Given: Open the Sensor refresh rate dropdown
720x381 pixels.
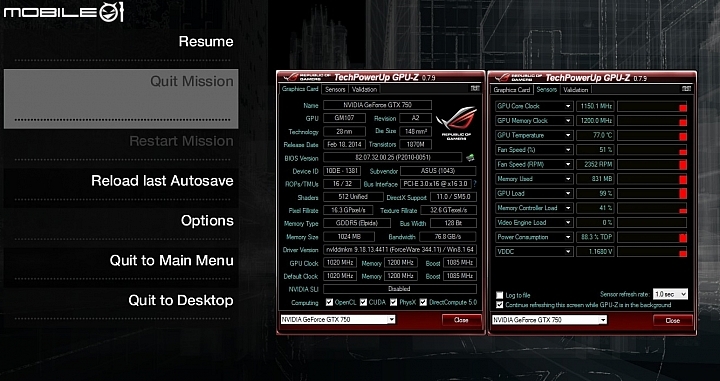Looking at the screenshot, I should pos(670,294).
